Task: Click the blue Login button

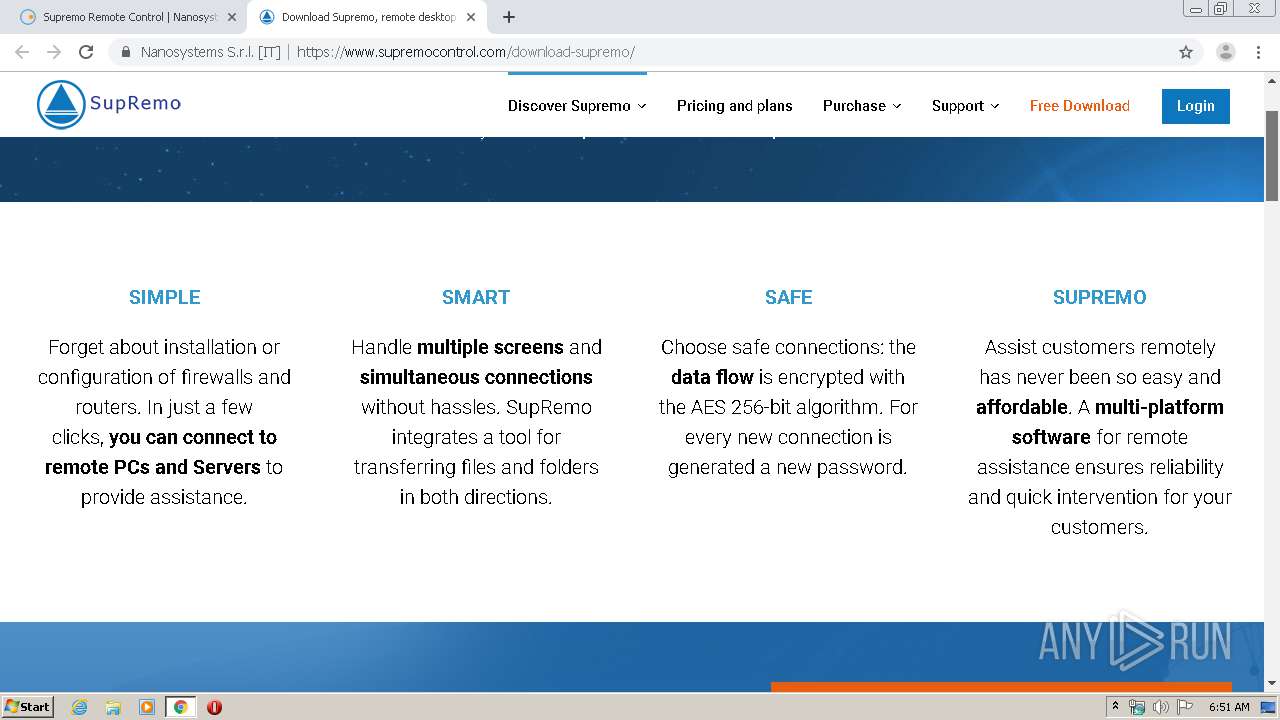Action: [x=1196, y=106]
